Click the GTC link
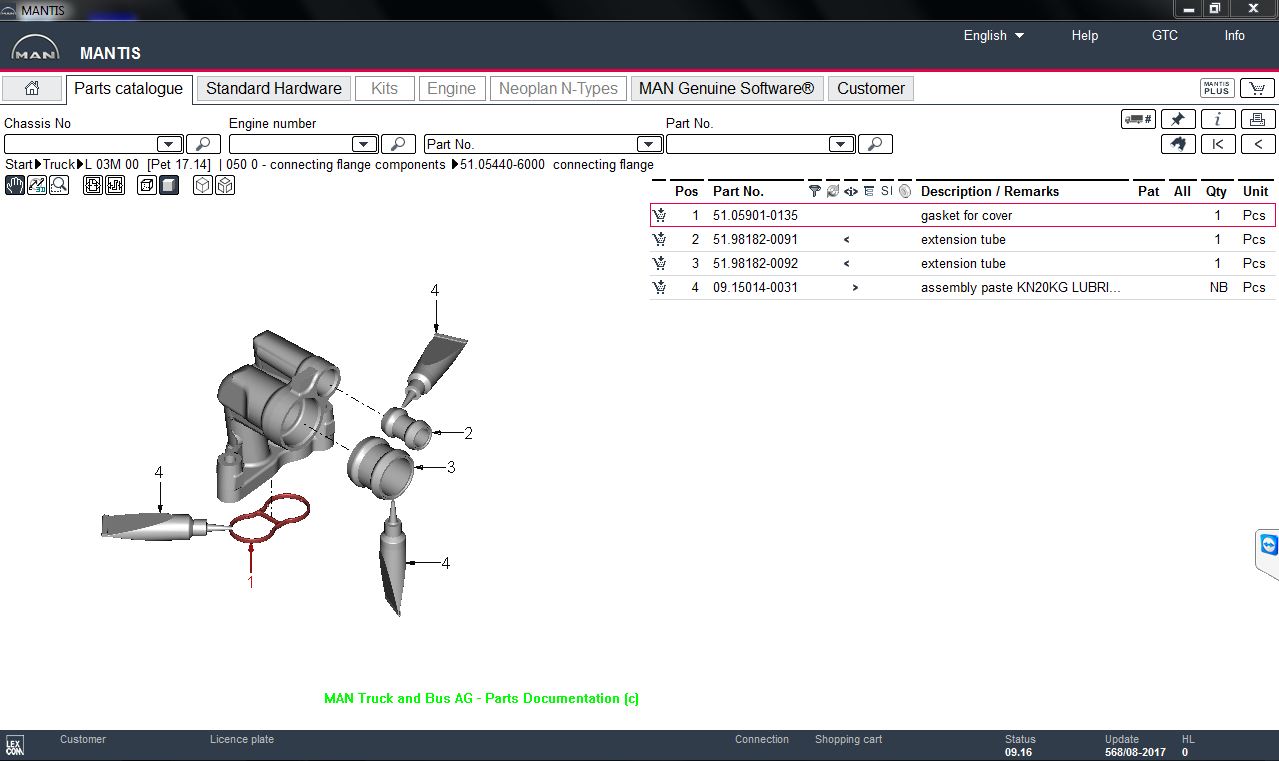The image size is (1279, 761). click(1165, 35)
